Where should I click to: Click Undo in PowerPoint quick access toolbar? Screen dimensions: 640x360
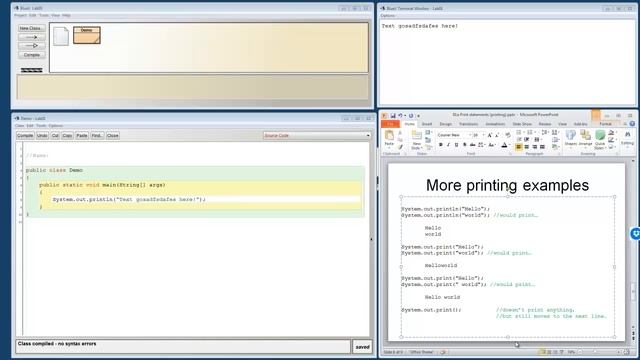click(x=400, y=116)
